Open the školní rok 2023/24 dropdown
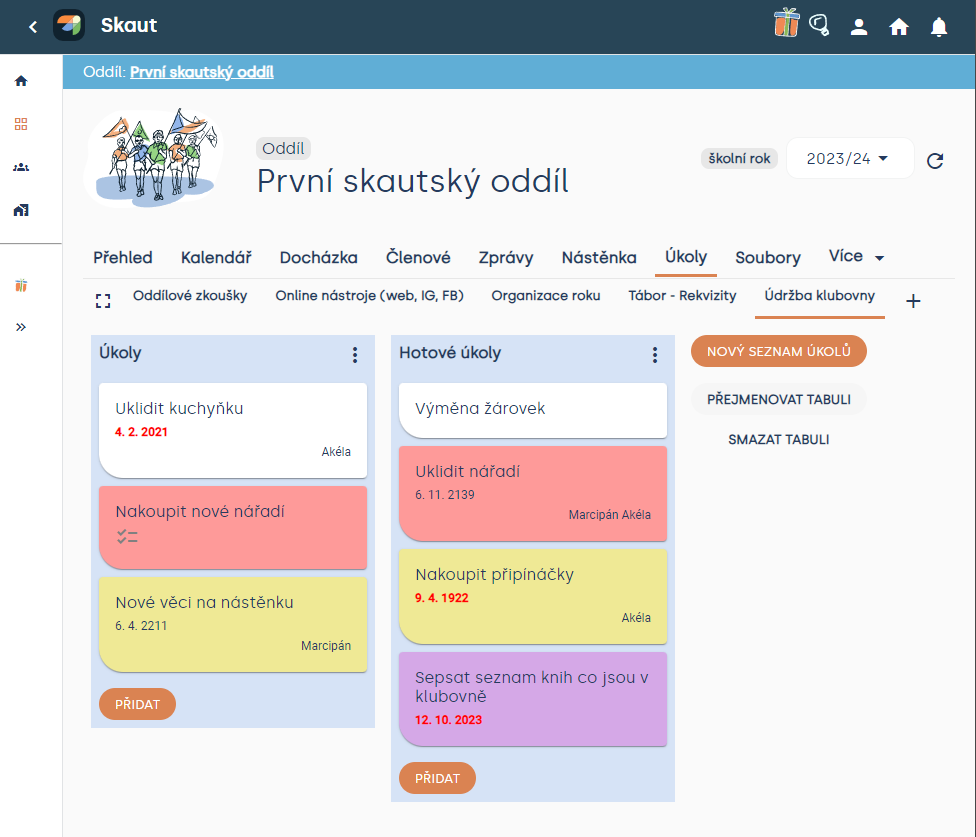 click(850, 158)
